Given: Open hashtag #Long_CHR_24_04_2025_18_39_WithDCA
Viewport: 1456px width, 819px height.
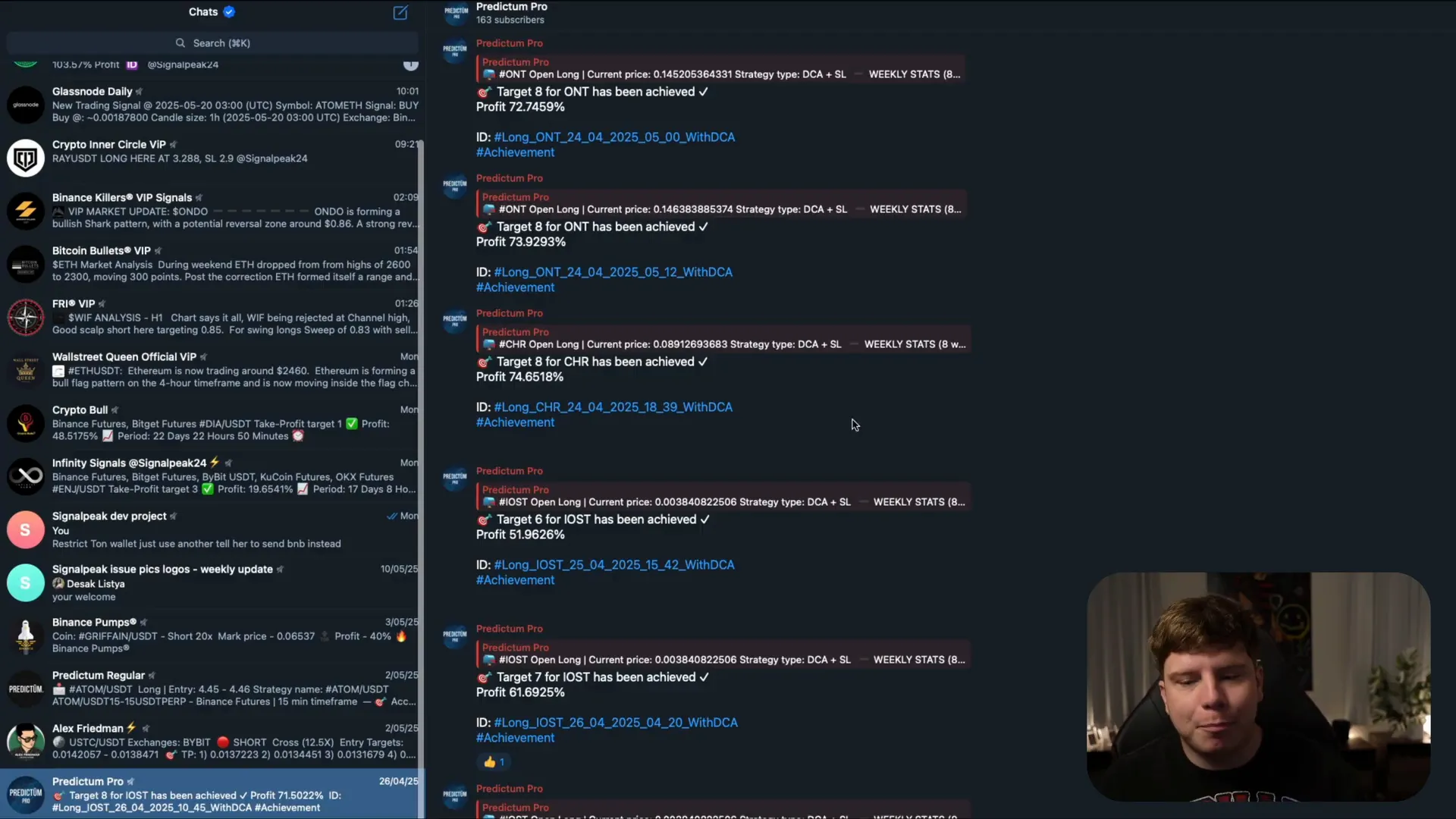Looking at the screenshot, I should [613, 407].
